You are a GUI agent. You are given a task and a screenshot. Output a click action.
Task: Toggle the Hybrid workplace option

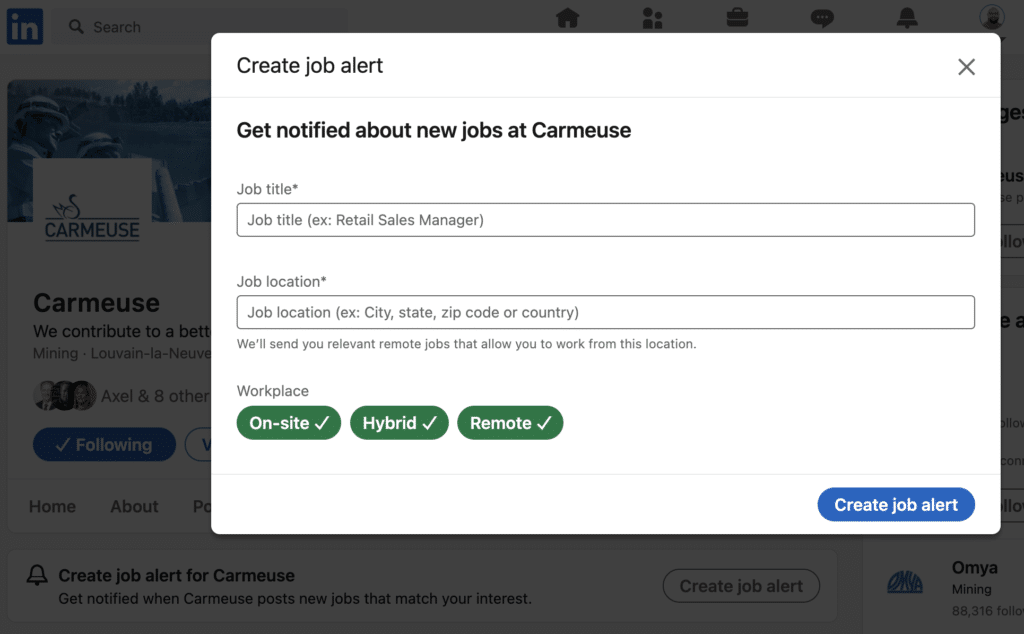pyautogui.click(x=399, y=423)
